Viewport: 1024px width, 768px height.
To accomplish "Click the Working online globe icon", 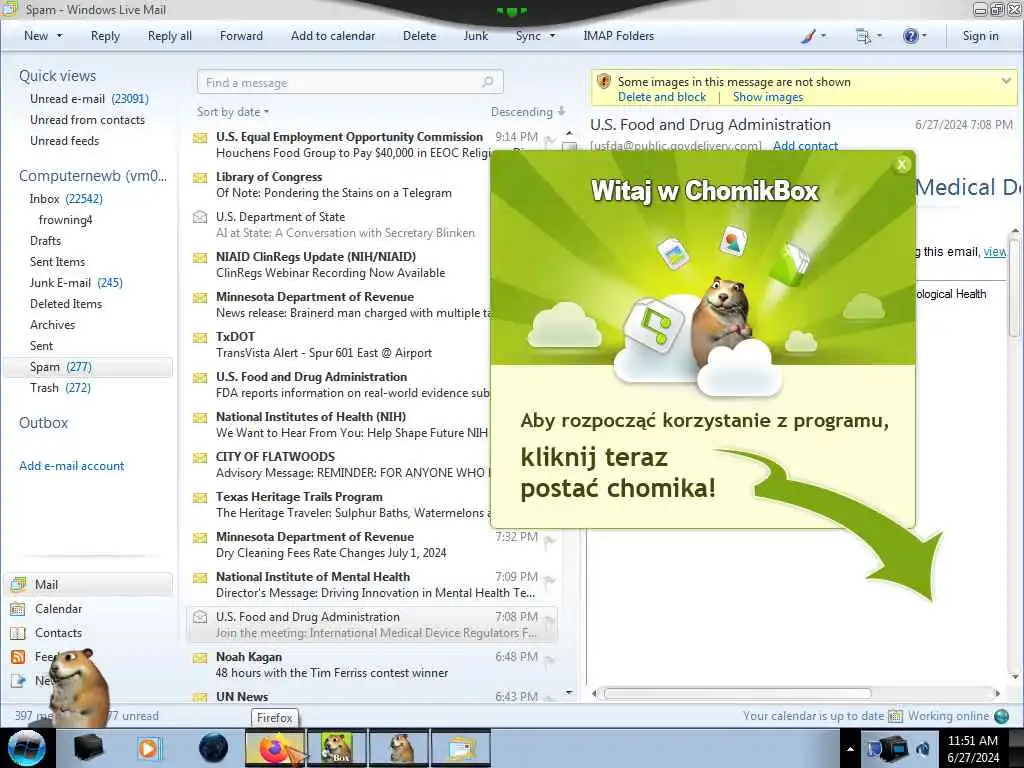I will pos(1001,716).
